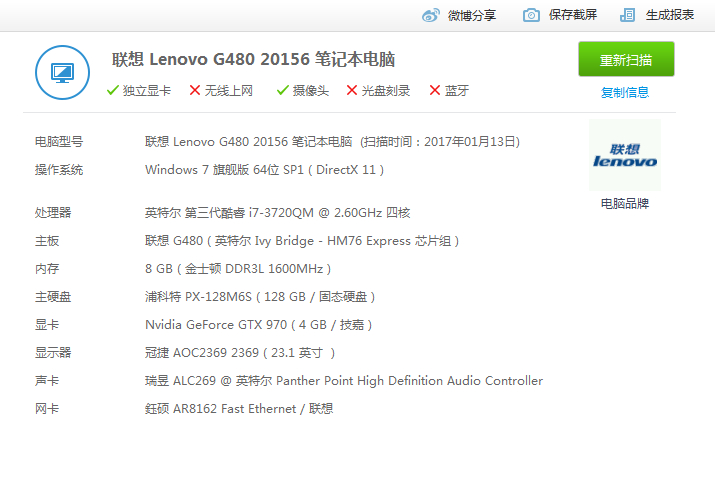Click the 电脑型号 row label

59,142
